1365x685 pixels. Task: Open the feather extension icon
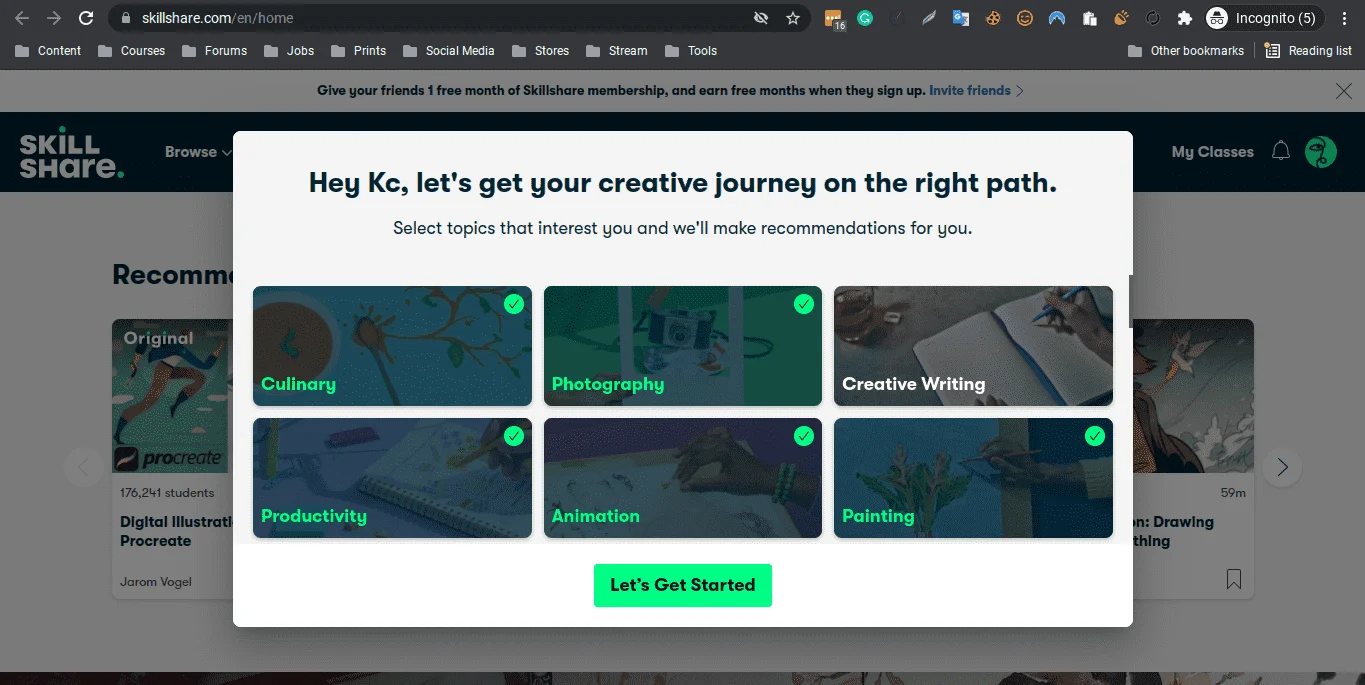[x=929, y=18]
